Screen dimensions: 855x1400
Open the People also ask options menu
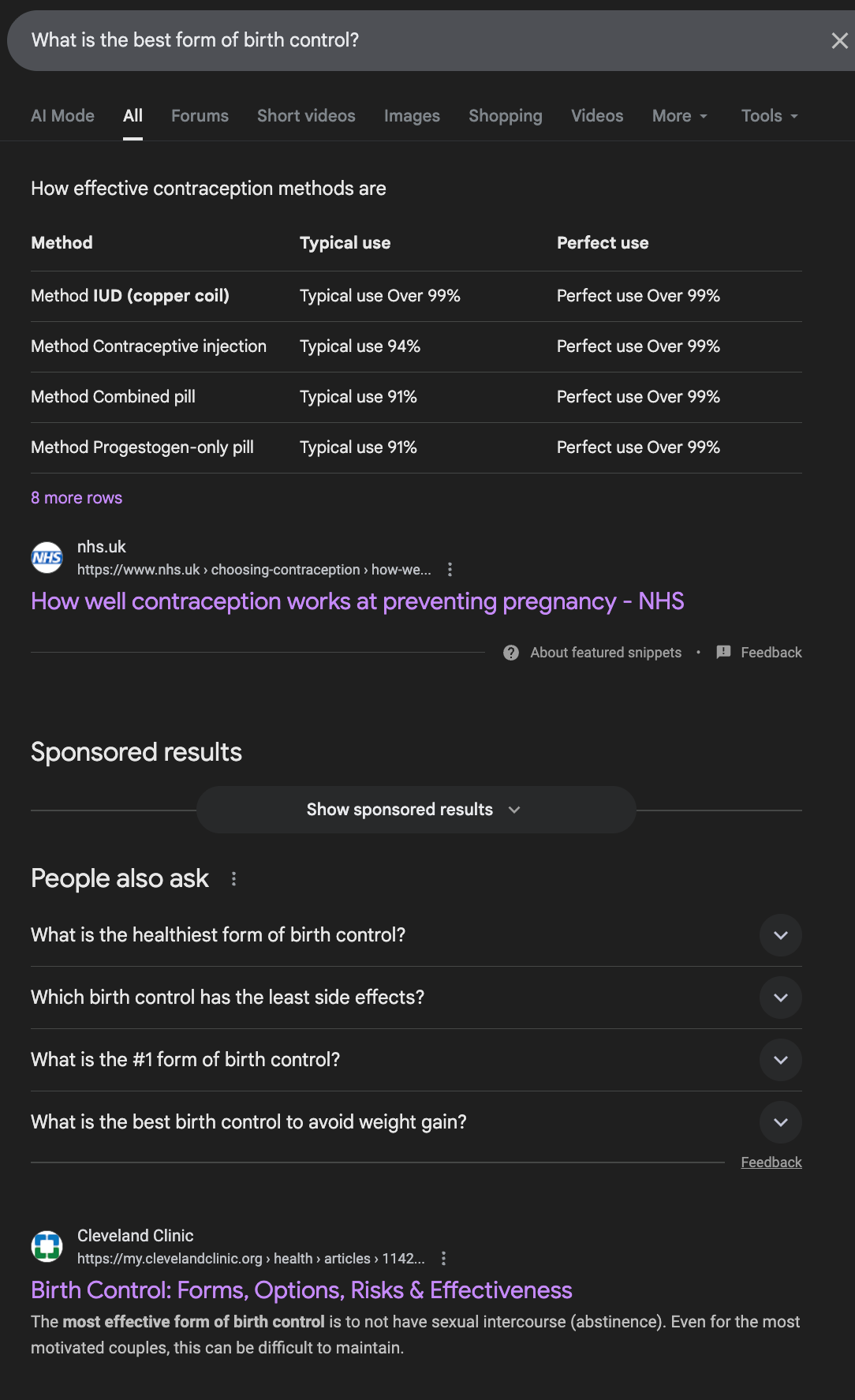tap(233, 878)
